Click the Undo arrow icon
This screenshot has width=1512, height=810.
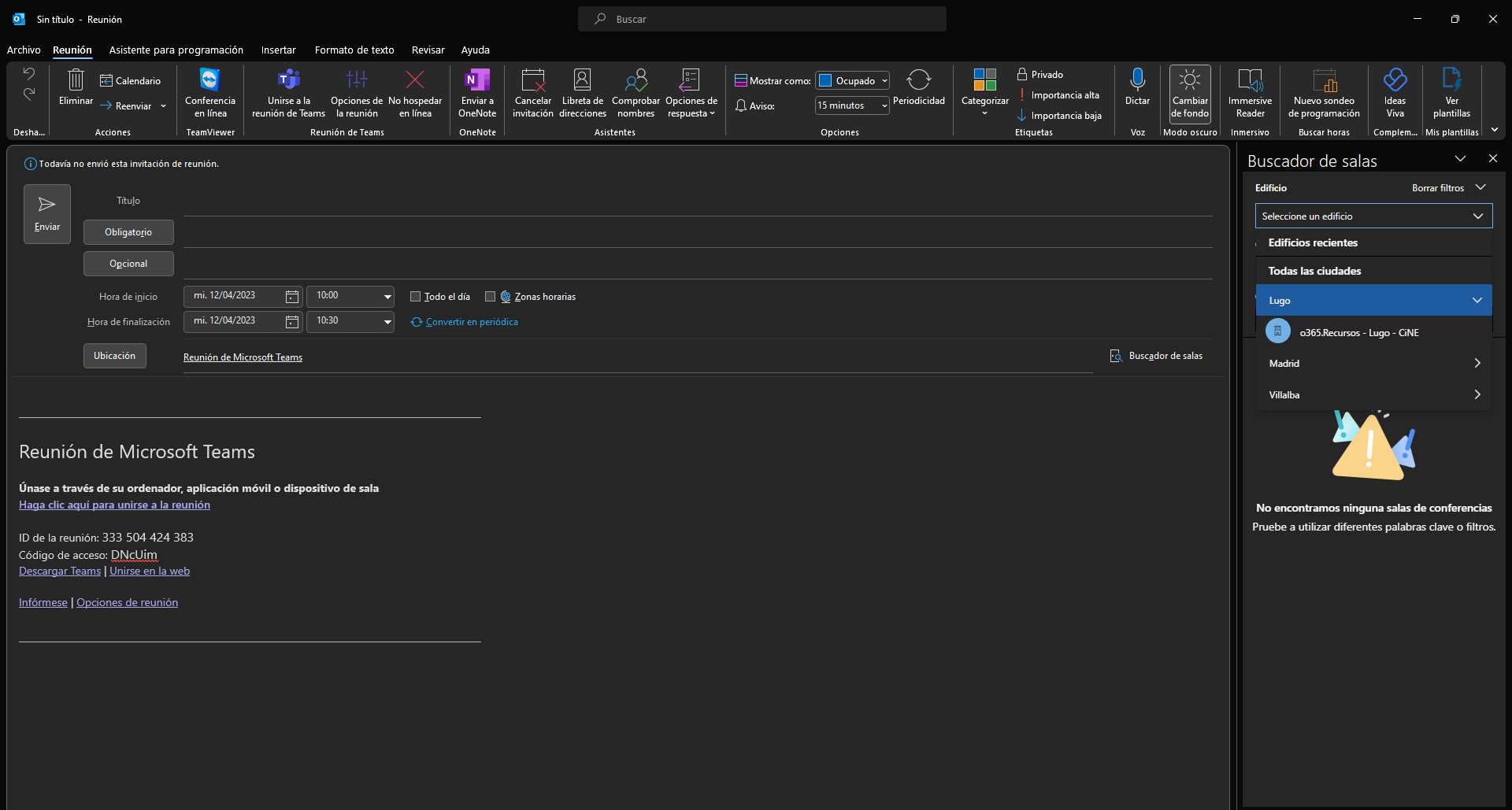coord(29,74)
